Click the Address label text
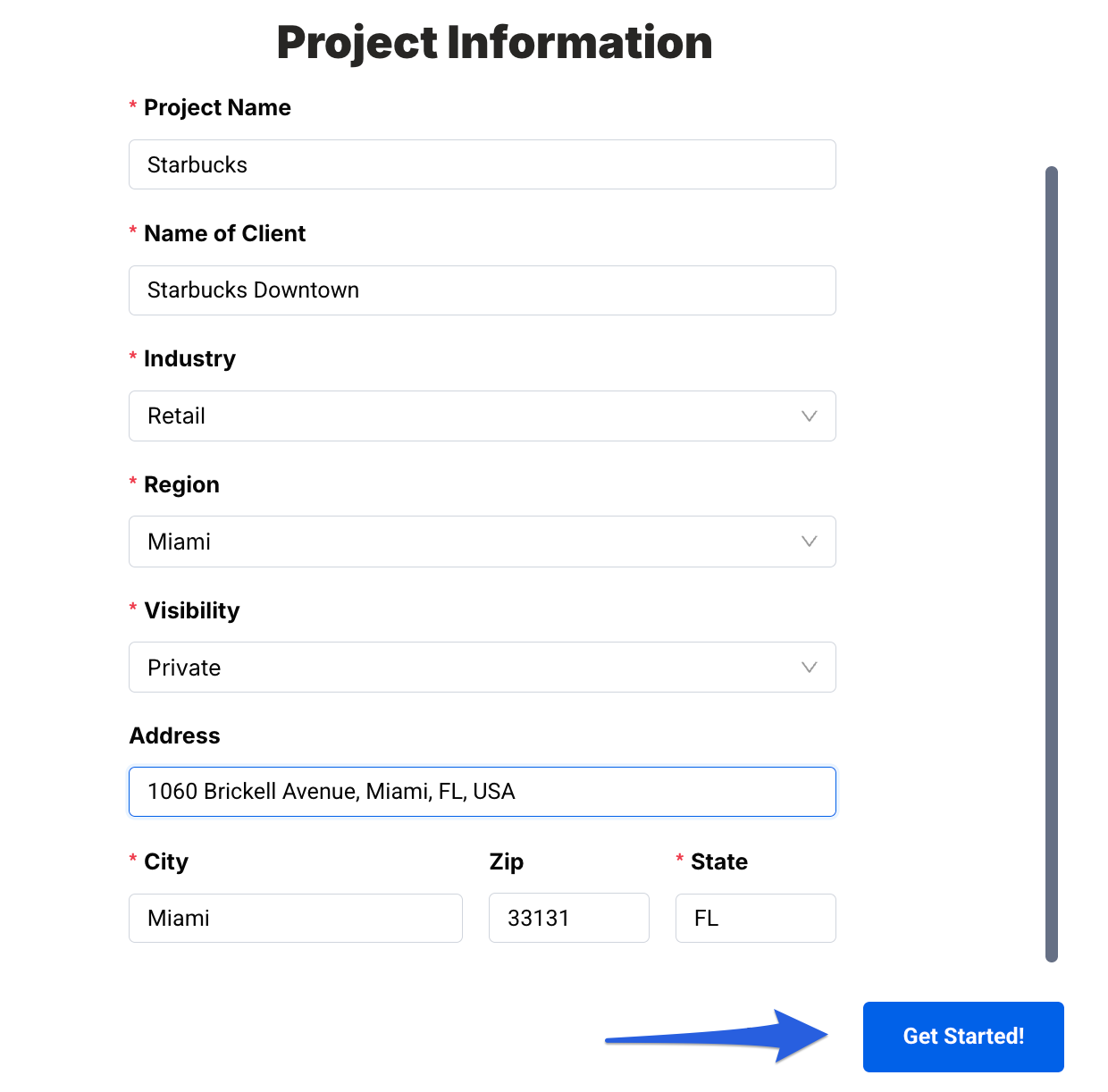 pos(175,736)
